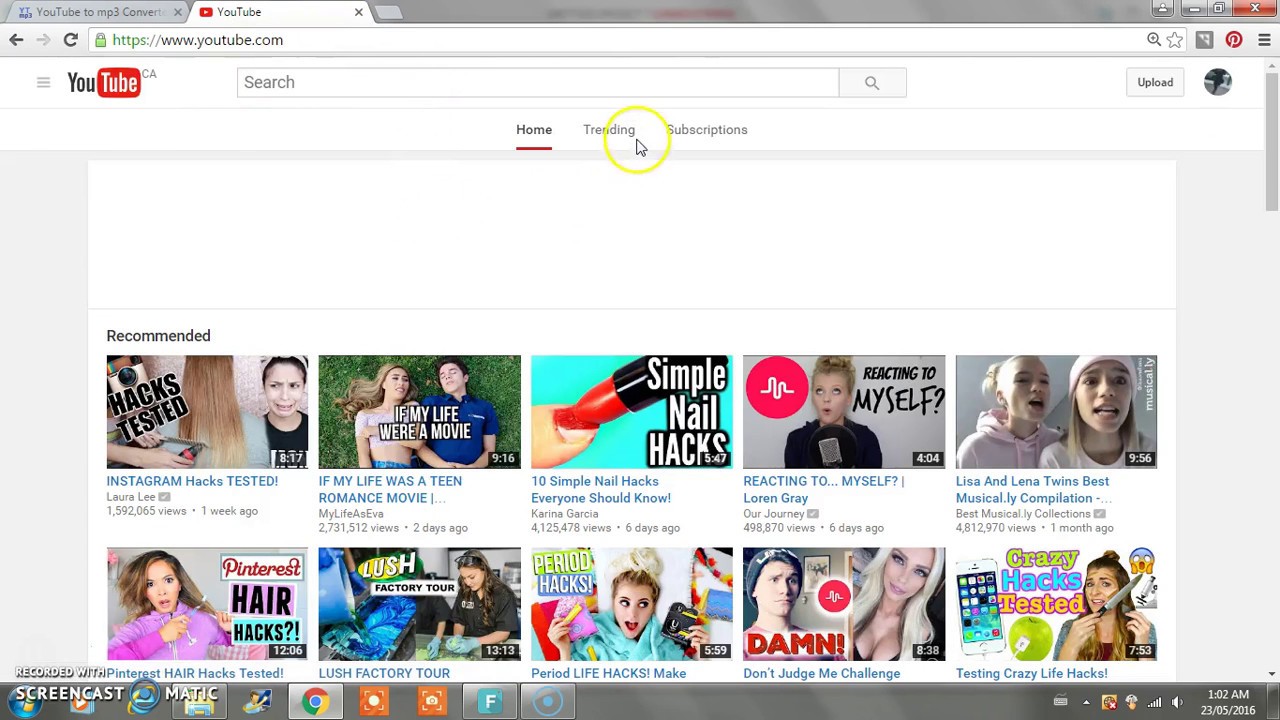Bookmark this page with the star icon

1175,40
